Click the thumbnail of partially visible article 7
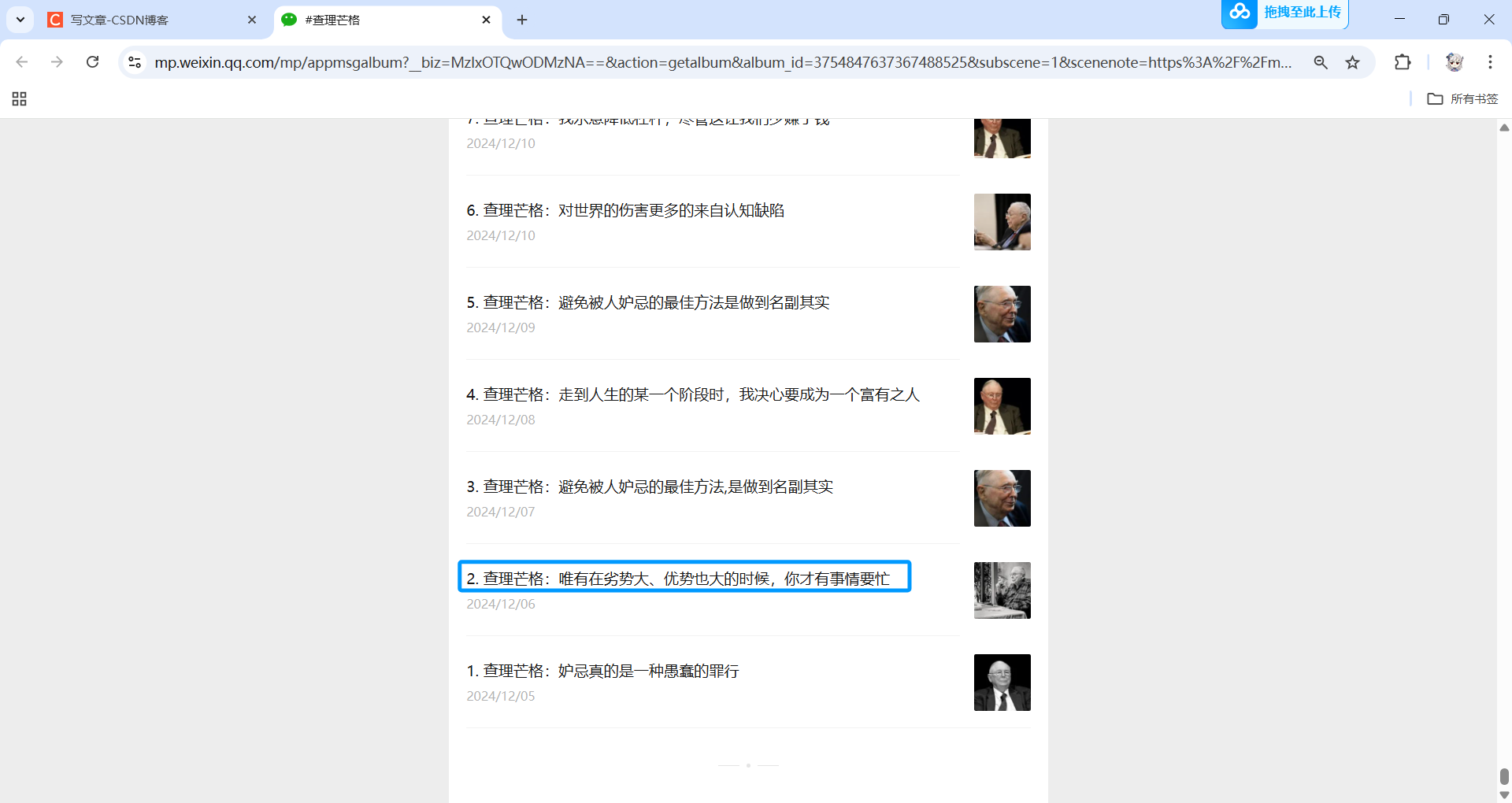1512x803 pixels. click(1002, 139)
